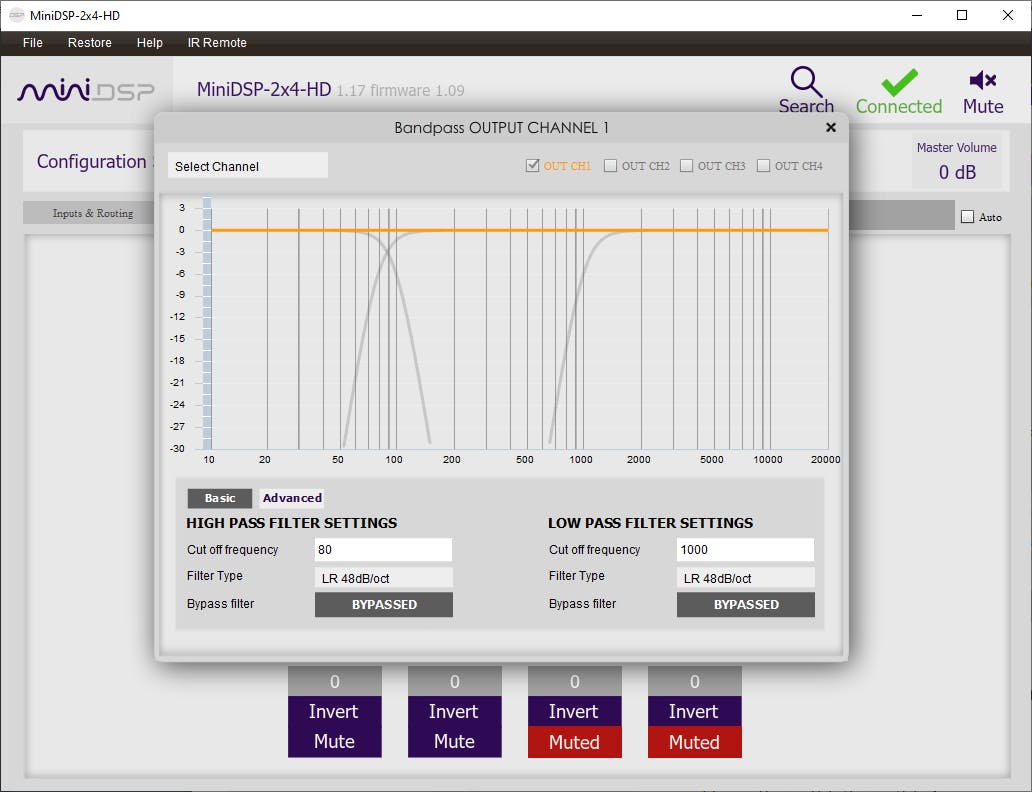The image size is (1032, 792).
Task: Open the Select Channel dropdown
Action: click(x=247, y=166)
